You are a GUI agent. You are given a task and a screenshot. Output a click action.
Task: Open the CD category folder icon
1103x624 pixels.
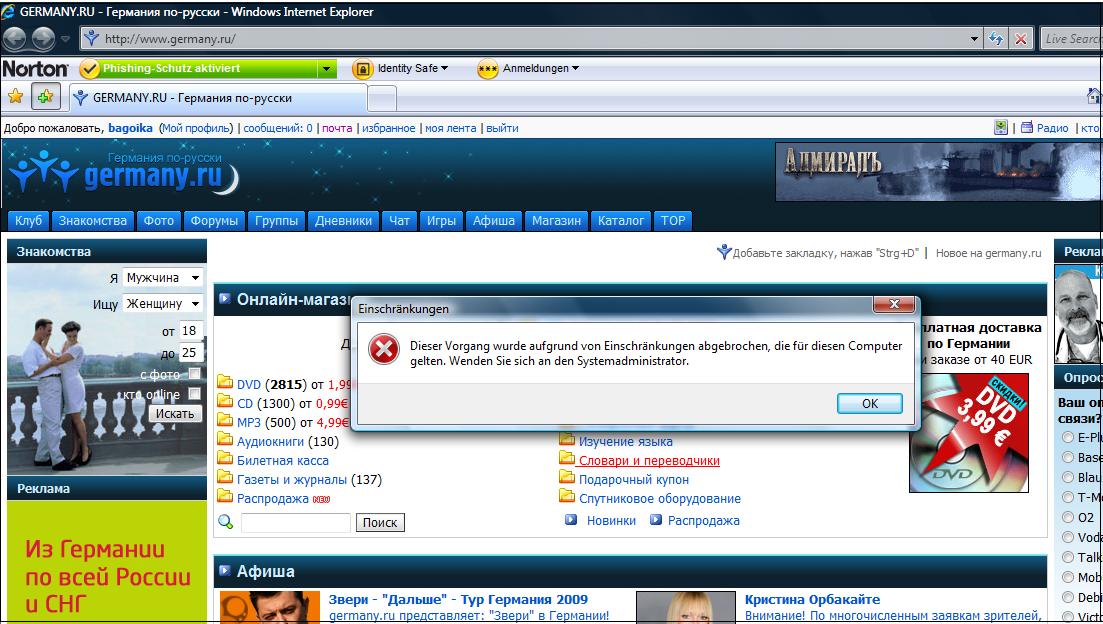225,402
